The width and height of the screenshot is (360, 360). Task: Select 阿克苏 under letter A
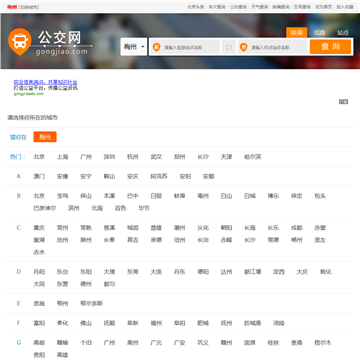click(x=159, y=176)
